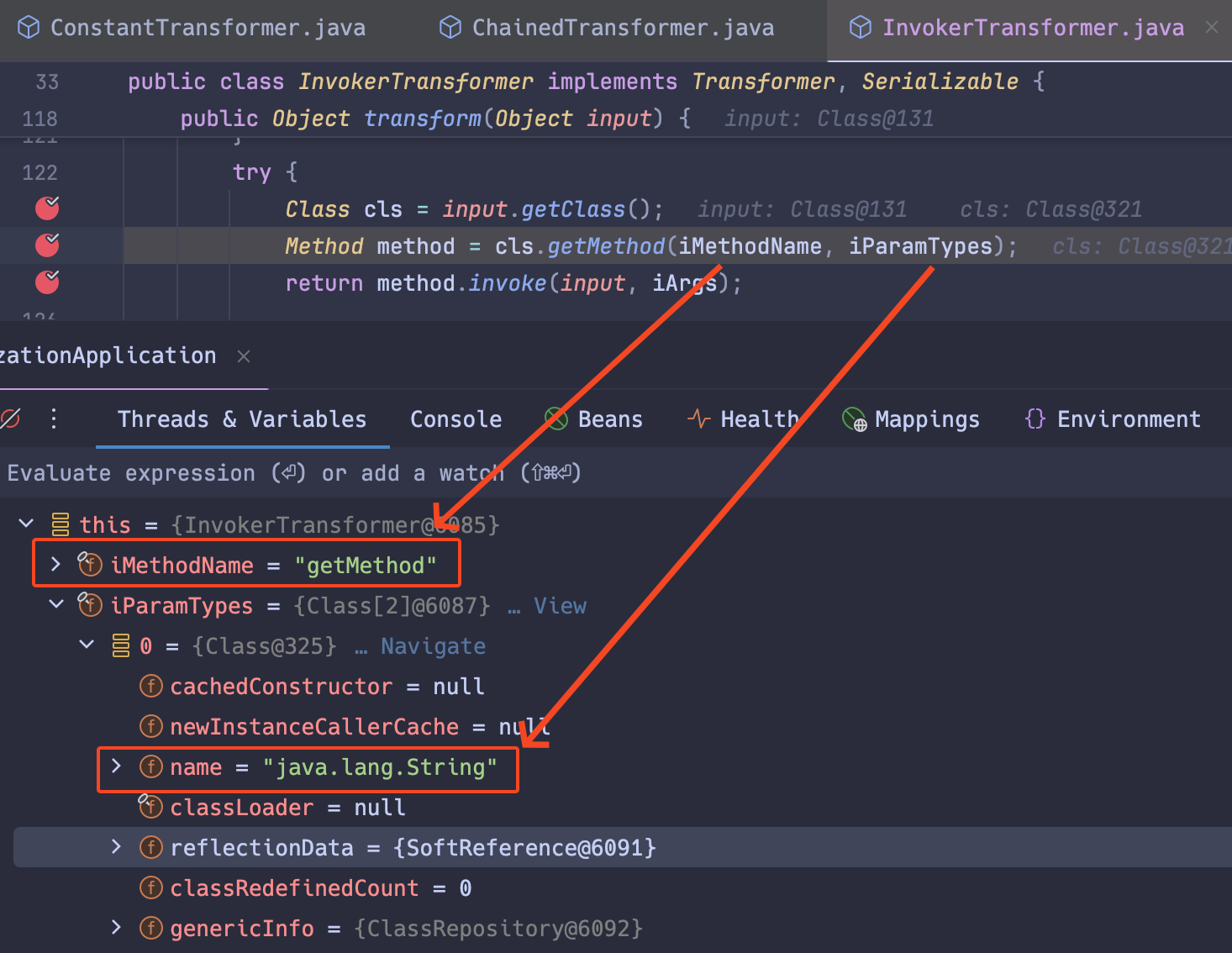Viewport: 1232px width, 953px height.
Task: Open the Console tab
Action: 455,419
